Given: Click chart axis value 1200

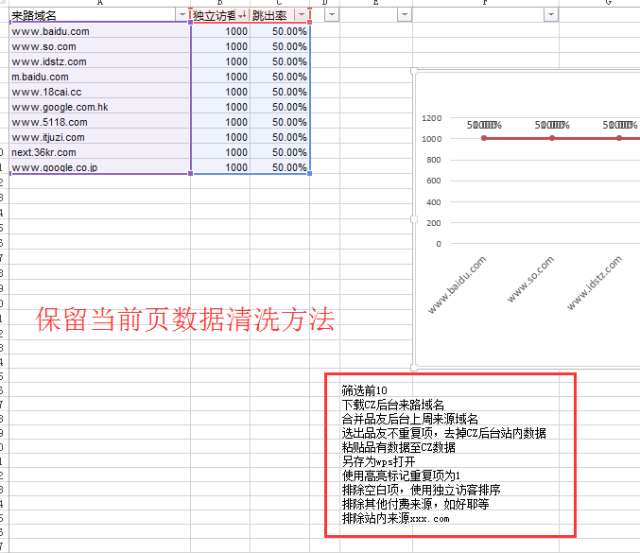Looking at the screenshot, I should coord(432,118).
